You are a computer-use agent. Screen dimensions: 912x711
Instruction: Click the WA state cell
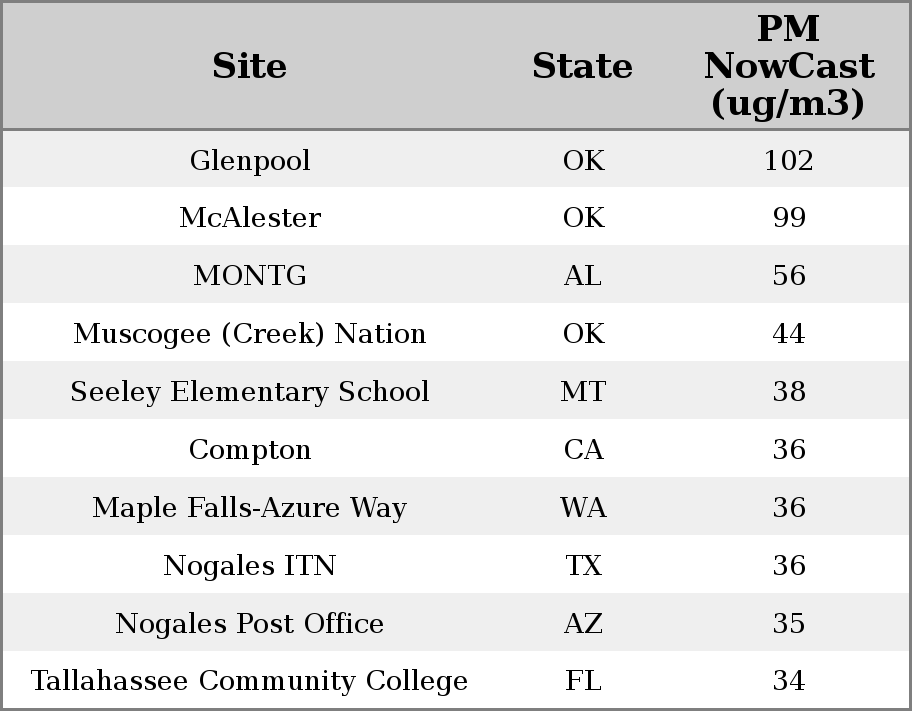coord(582,508)
